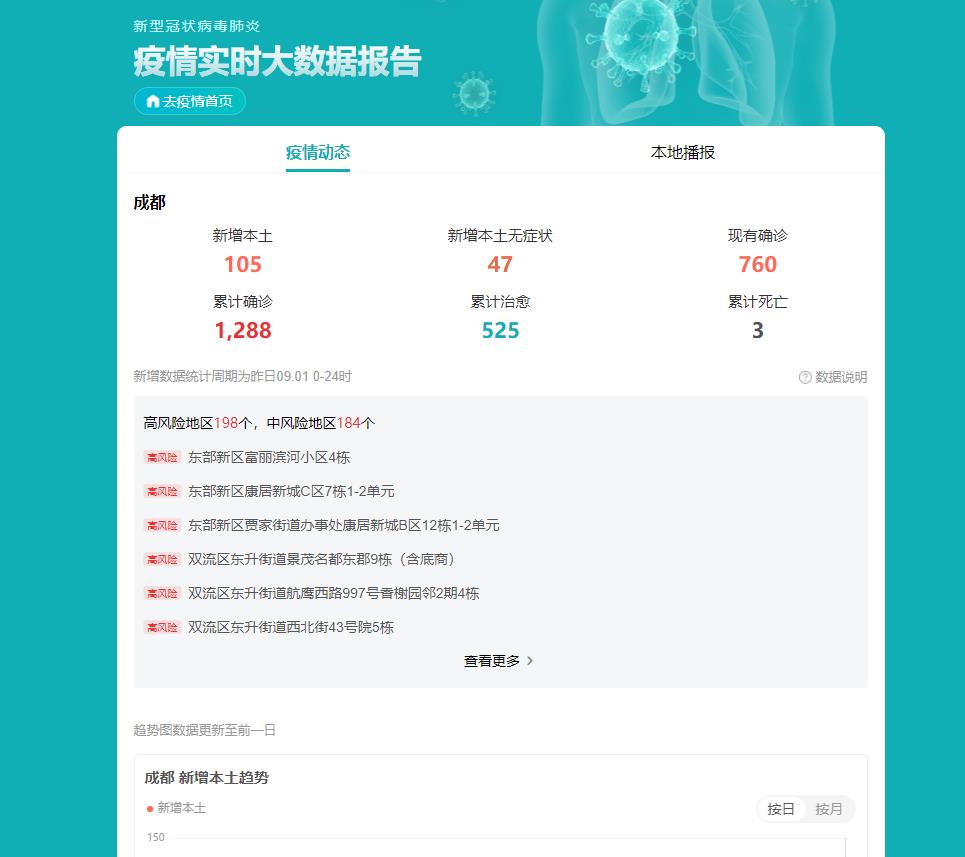Viewport: 965px width, 857px height.
Task: Click the home icon in 去疫情首页 button
Action: [x=153, y=102]
